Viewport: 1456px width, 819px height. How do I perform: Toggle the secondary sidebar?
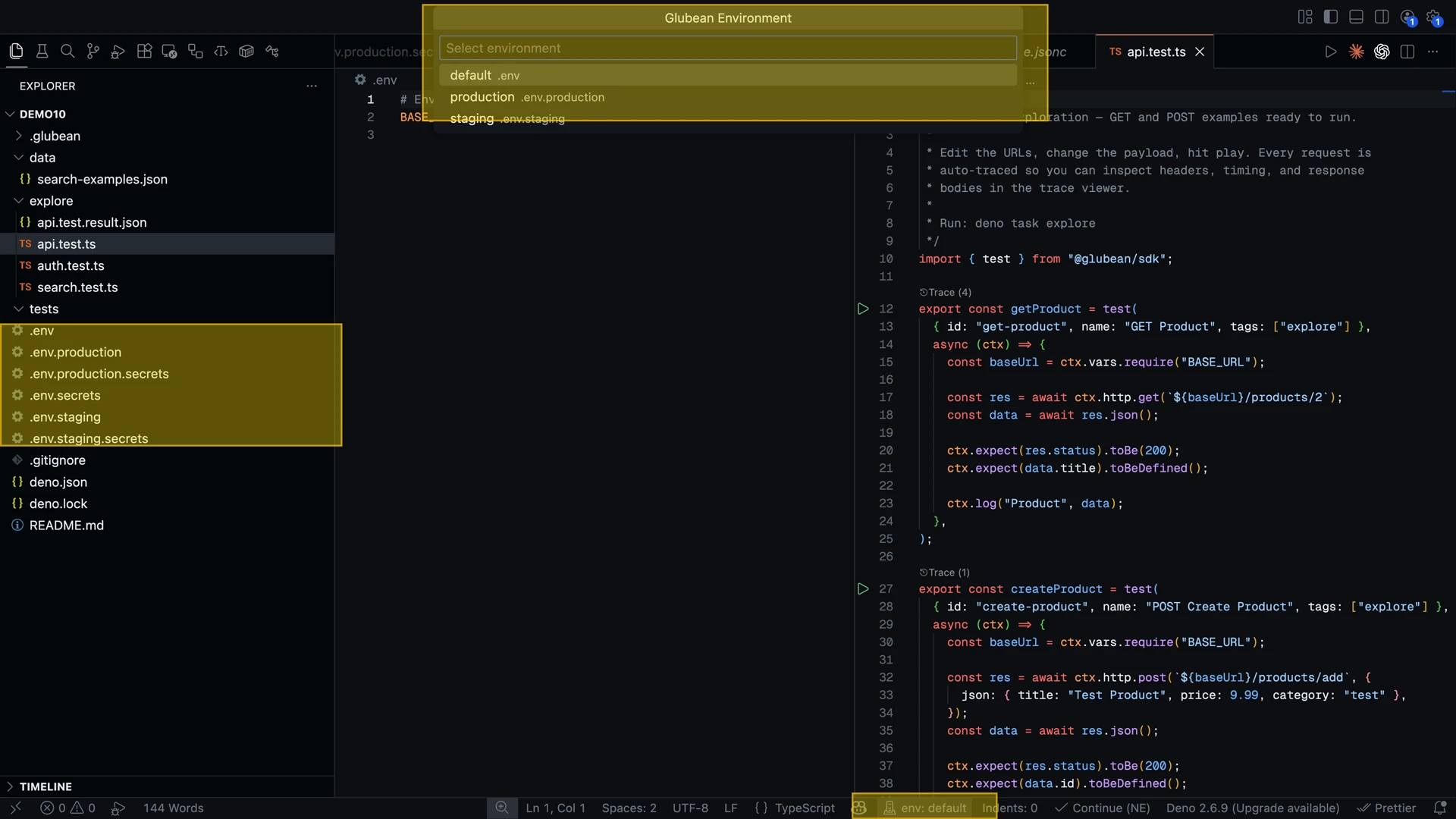click(x=1382, y=16)
